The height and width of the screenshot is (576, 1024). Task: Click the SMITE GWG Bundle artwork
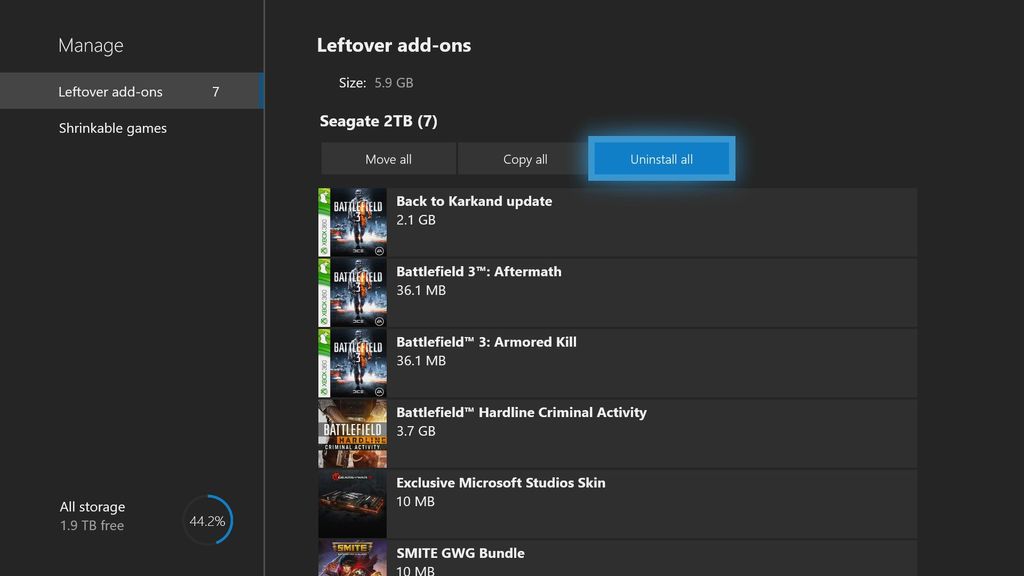(352, 561)
